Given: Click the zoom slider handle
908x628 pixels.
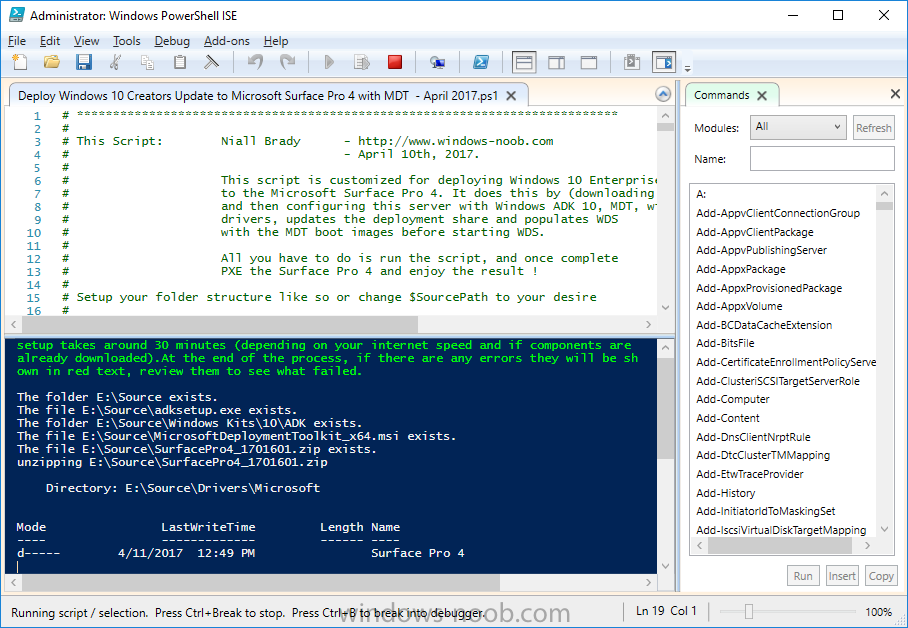Looking at the screenshot, I should pos(749,611).
